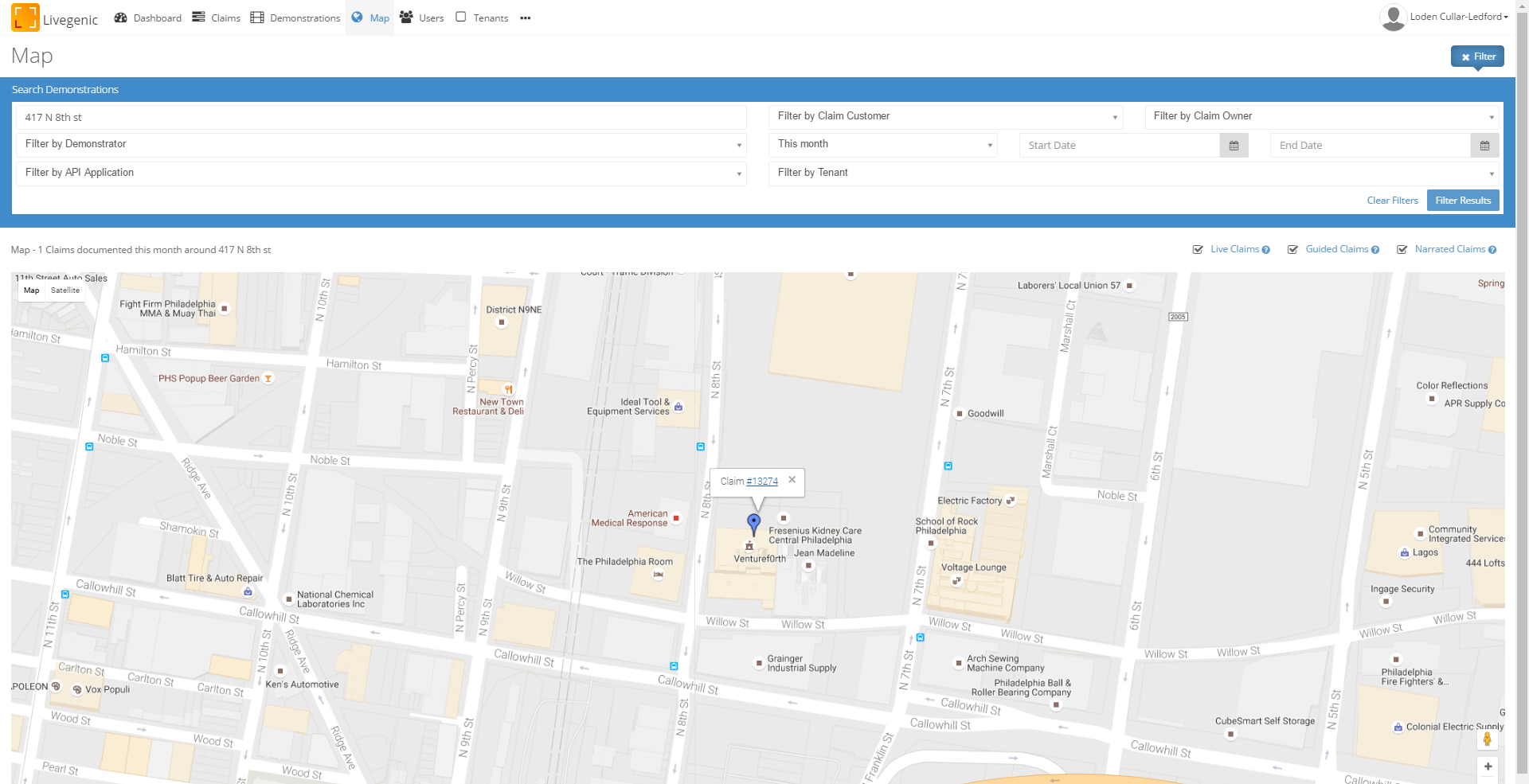Open the Tenants menu item
The image size is (1529, 784).
click(482, 18)
